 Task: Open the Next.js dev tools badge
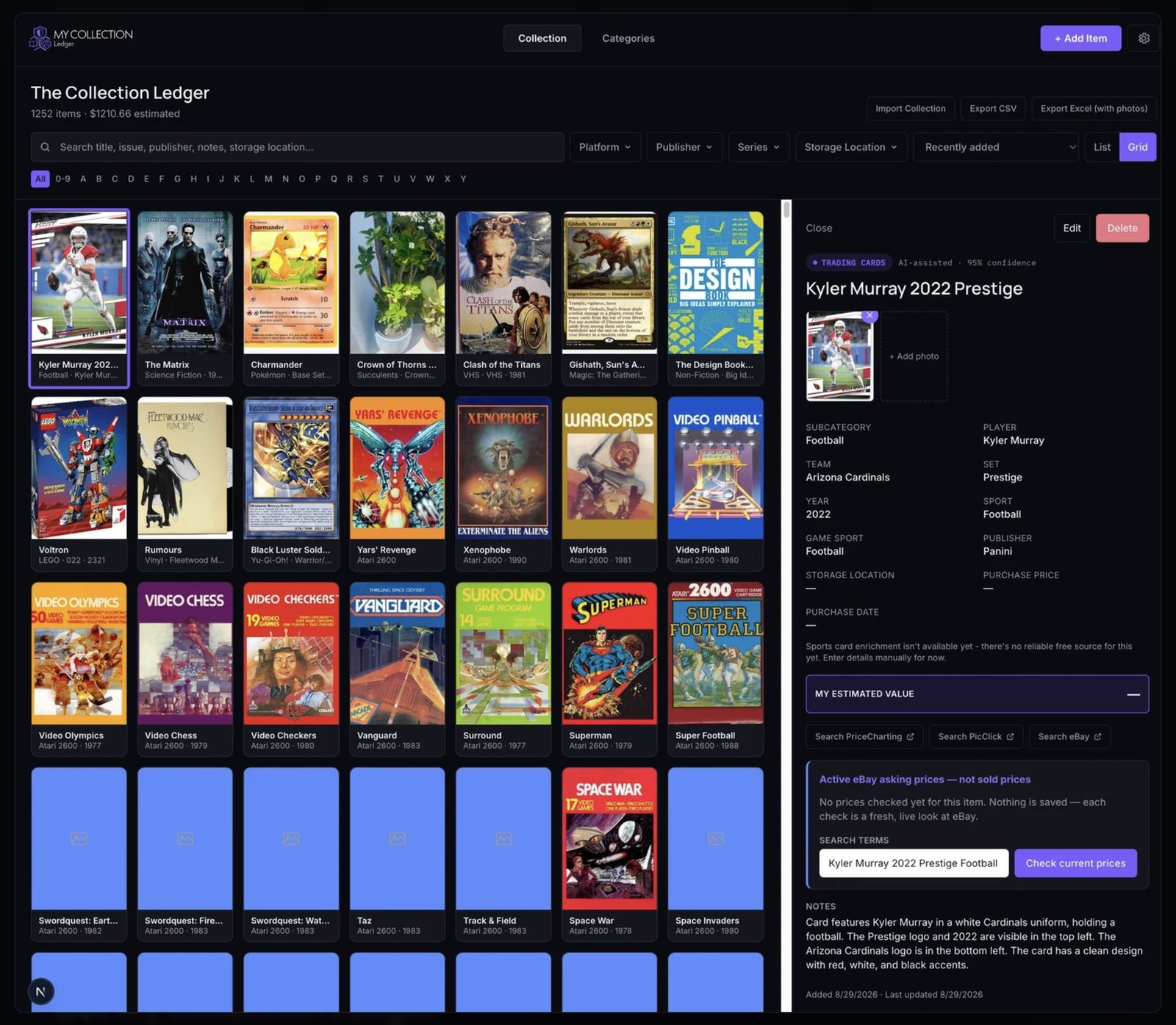click(x=40, y=992)
